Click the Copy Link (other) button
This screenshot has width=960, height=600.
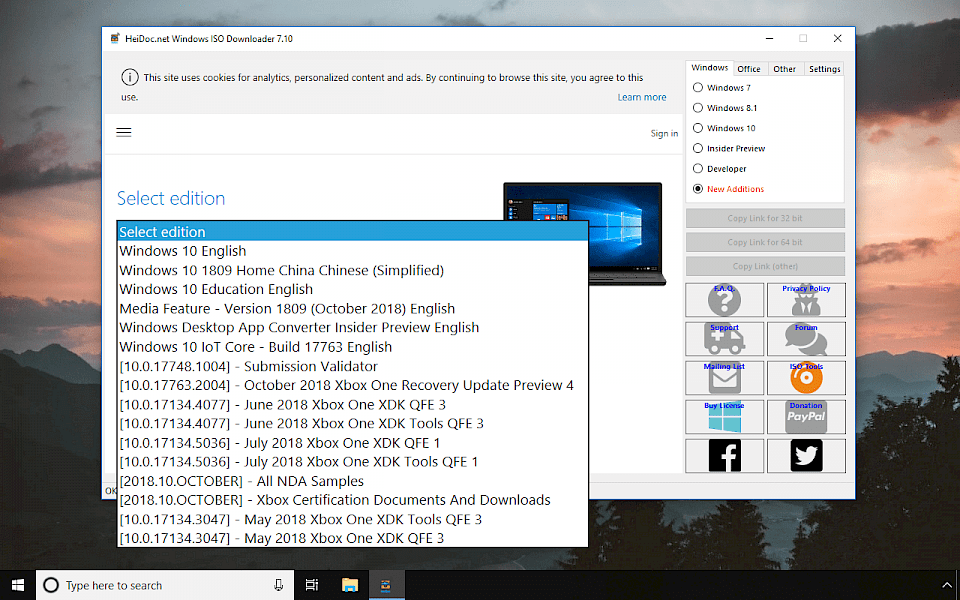765,266
